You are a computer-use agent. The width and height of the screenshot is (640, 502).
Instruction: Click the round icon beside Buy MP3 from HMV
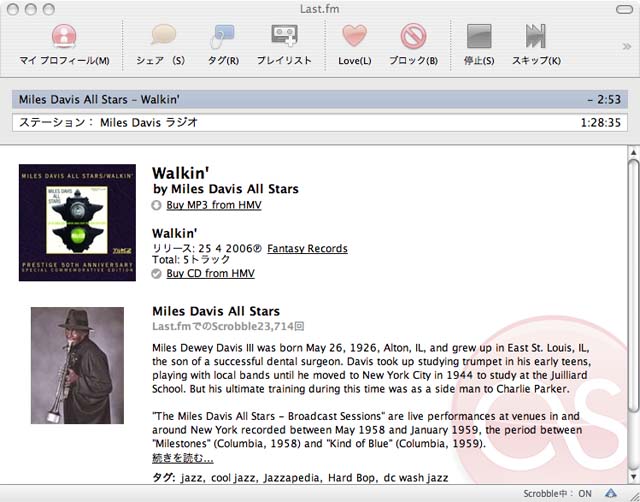156,205
